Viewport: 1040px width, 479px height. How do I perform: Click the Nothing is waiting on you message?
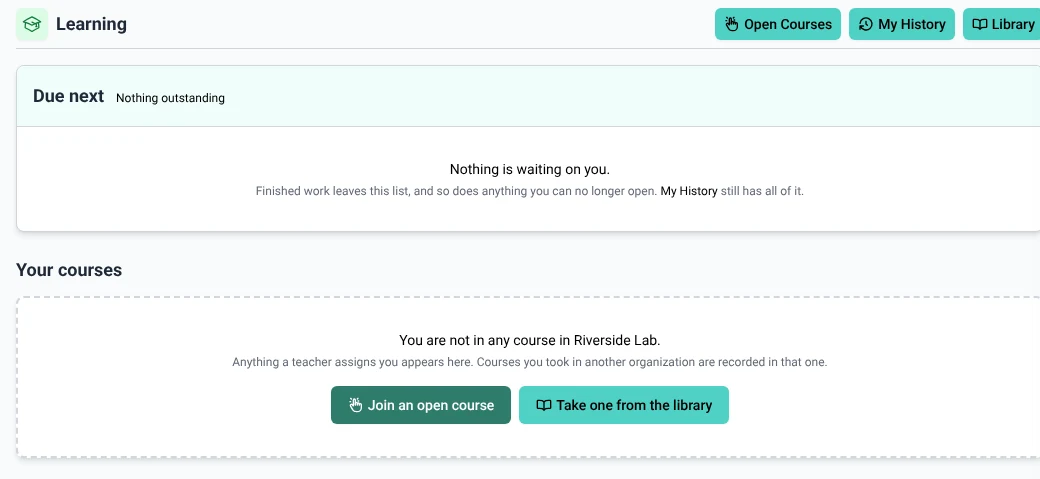coord(529,169)
